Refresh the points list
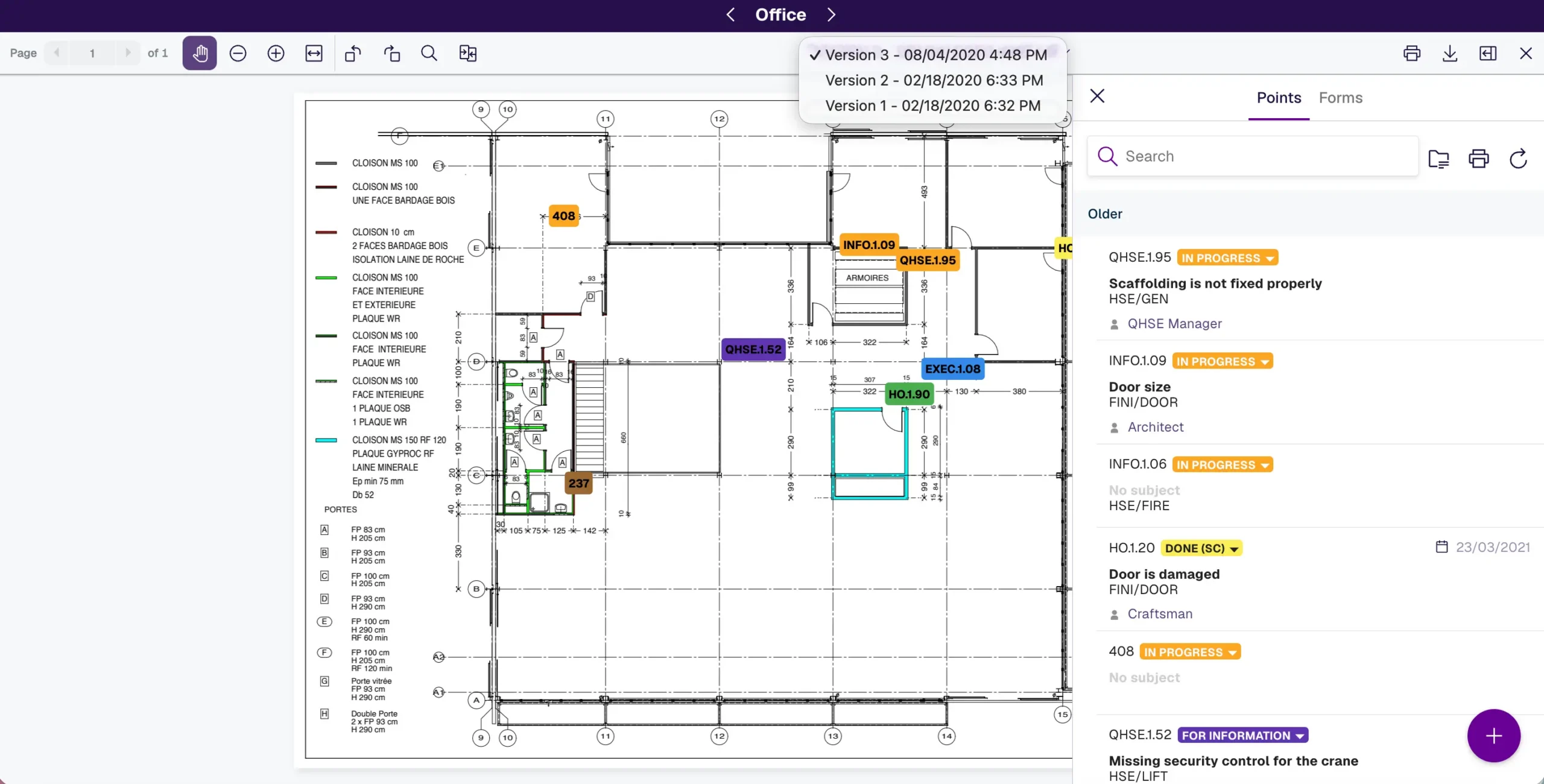This screenshot has height=784, width=1544. [x=1518, y=158]
